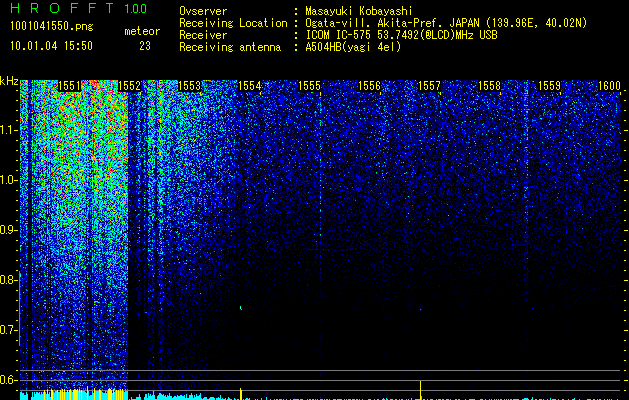Click the 1557 time marker
This screenshot has width=629, height=400.
tap(429, 86)
